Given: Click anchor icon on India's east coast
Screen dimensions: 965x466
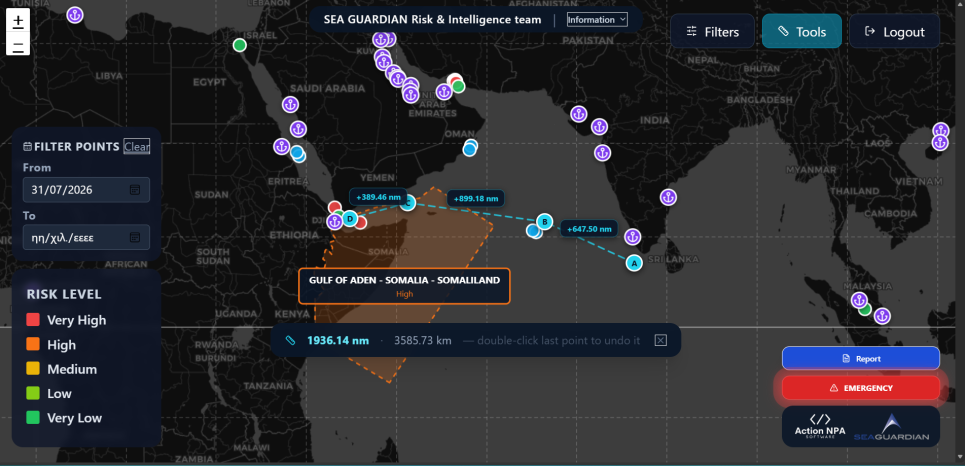Looking at the screenshot, I should click(668, 198).
